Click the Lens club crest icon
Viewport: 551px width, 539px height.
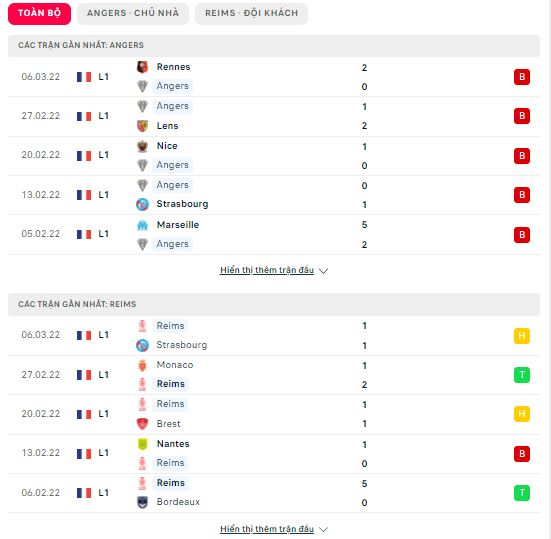tap(142, 125)
